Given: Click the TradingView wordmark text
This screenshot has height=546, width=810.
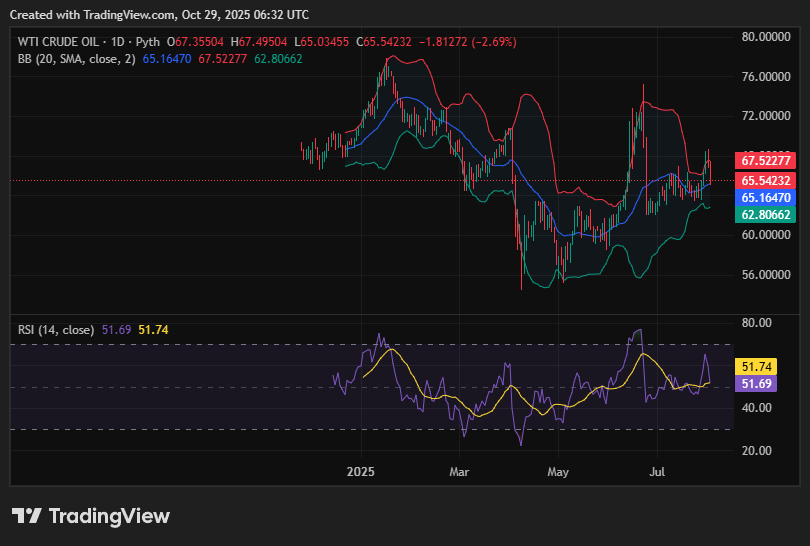Looking at the screenshot, I should click(109, 516).
